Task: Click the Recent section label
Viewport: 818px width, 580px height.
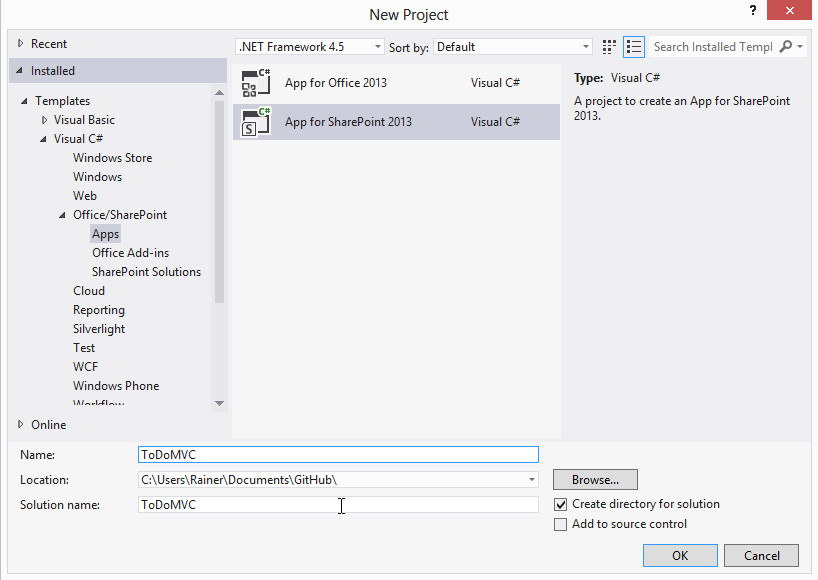Action: pyautogui.click(x=49, y=44)
